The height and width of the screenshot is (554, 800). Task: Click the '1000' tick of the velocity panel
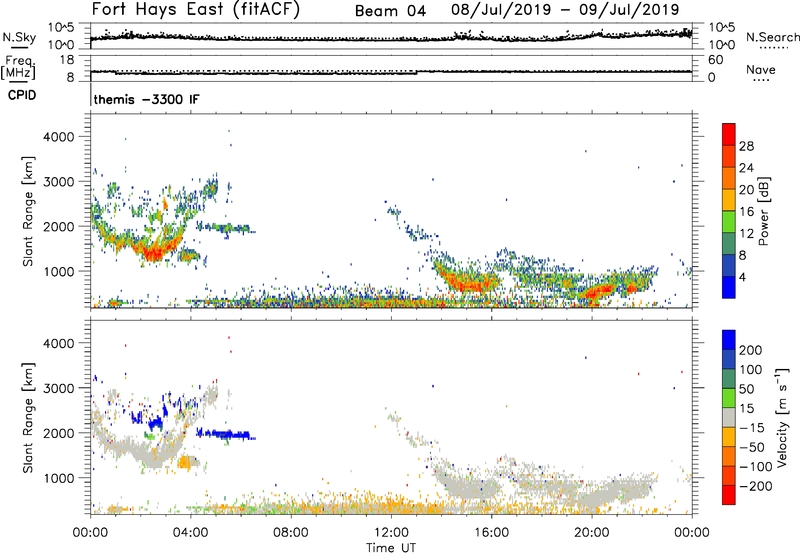coord(59,478)
